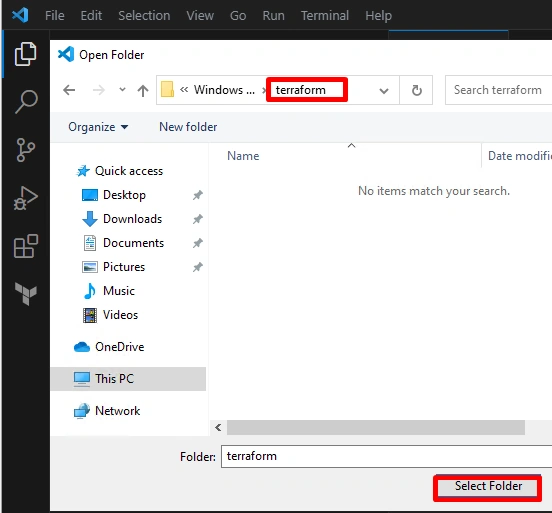Click the Folder name input field
This screenshot has width=552, height=513.
pos(386,456)
